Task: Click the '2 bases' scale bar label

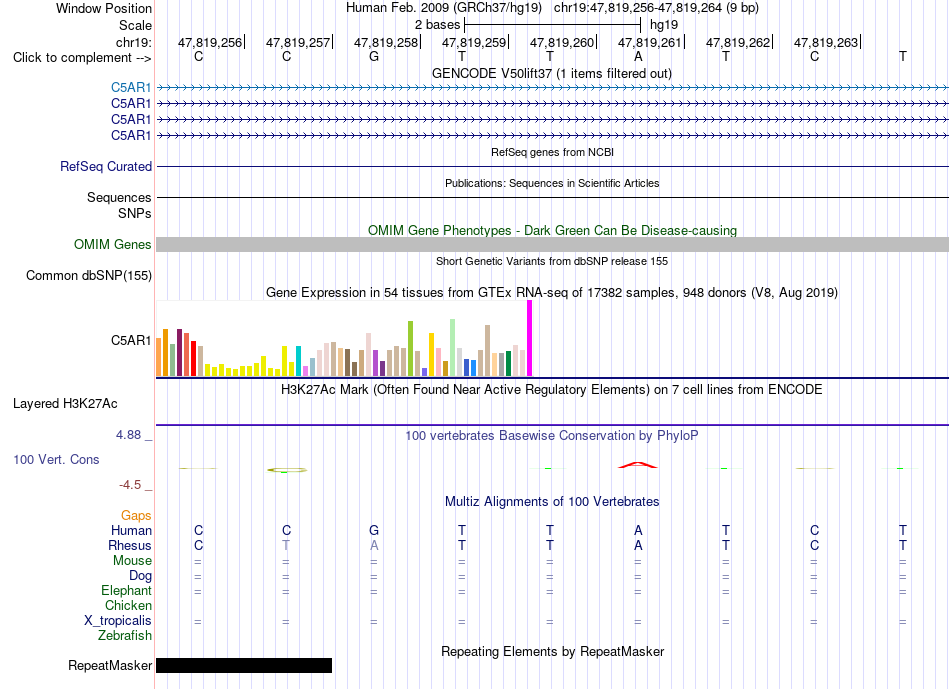Action: coord(437,25)
